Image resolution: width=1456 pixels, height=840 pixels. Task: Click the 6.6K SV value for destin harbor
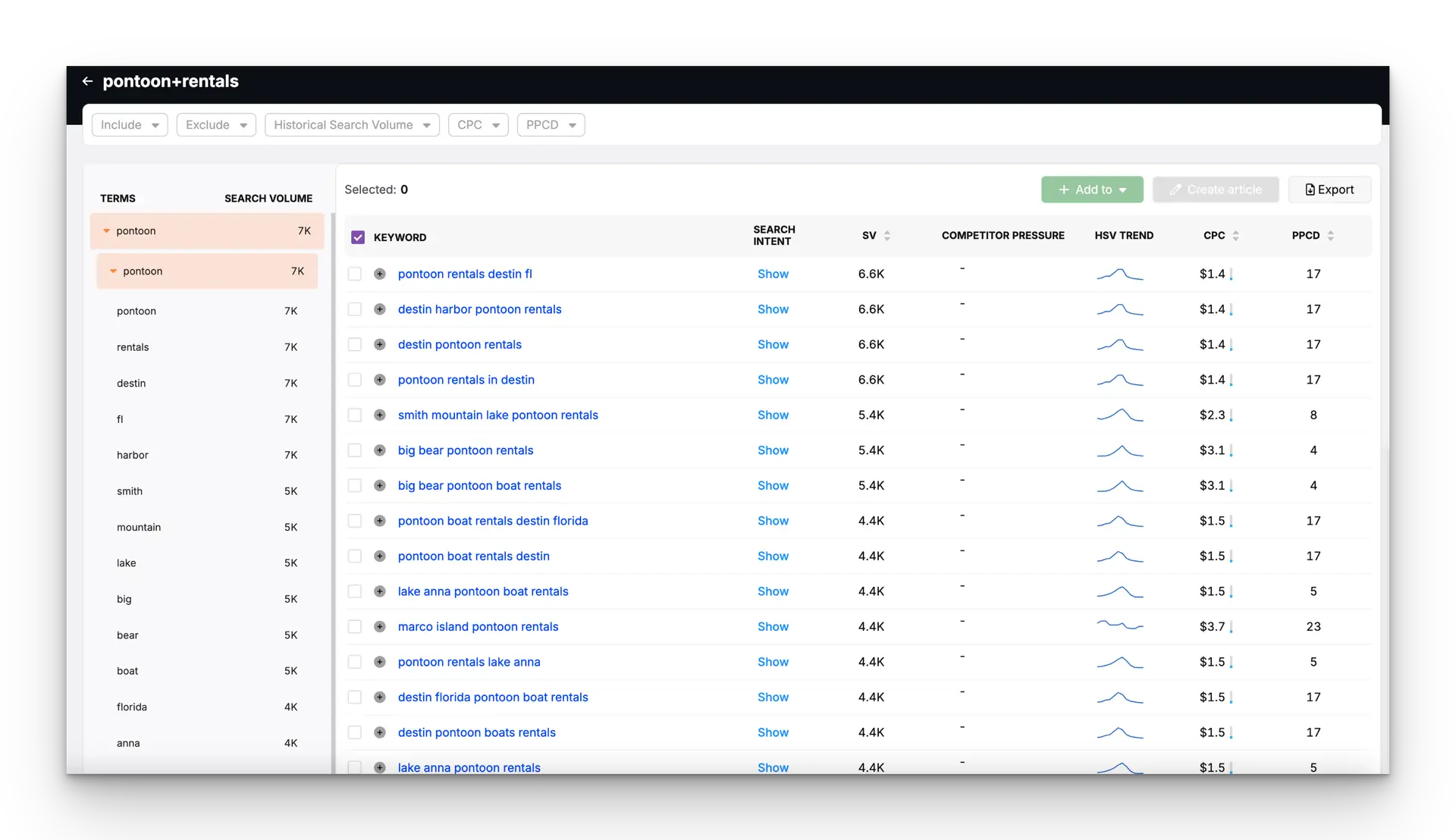[x=871, y=309]
